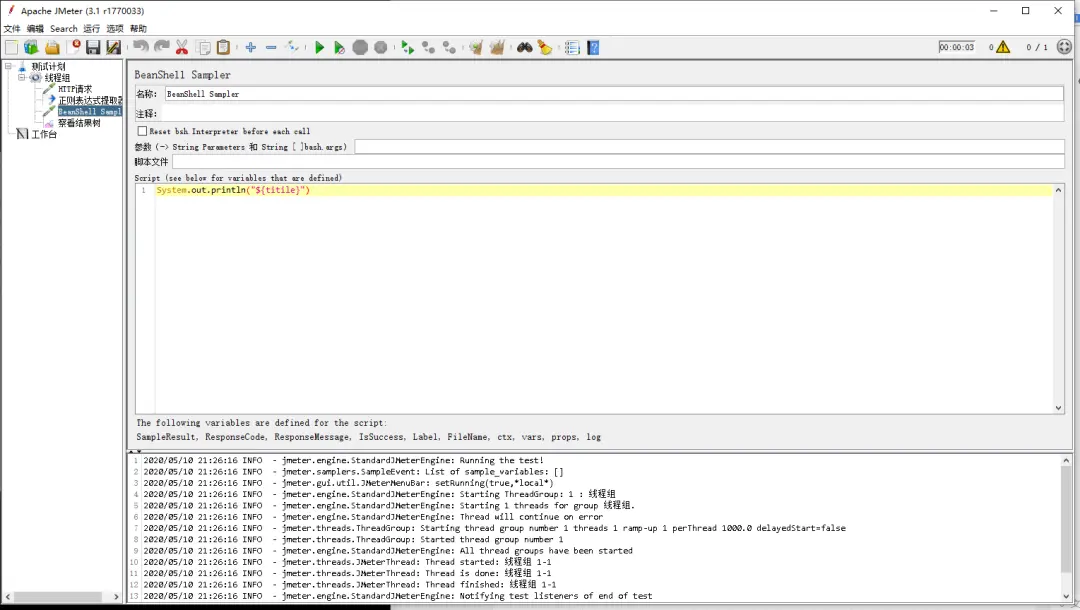Image resolution: width=1080 pixels, height=610 pixels.
Task: Open the 文件 menu
Action: [12, 28]
